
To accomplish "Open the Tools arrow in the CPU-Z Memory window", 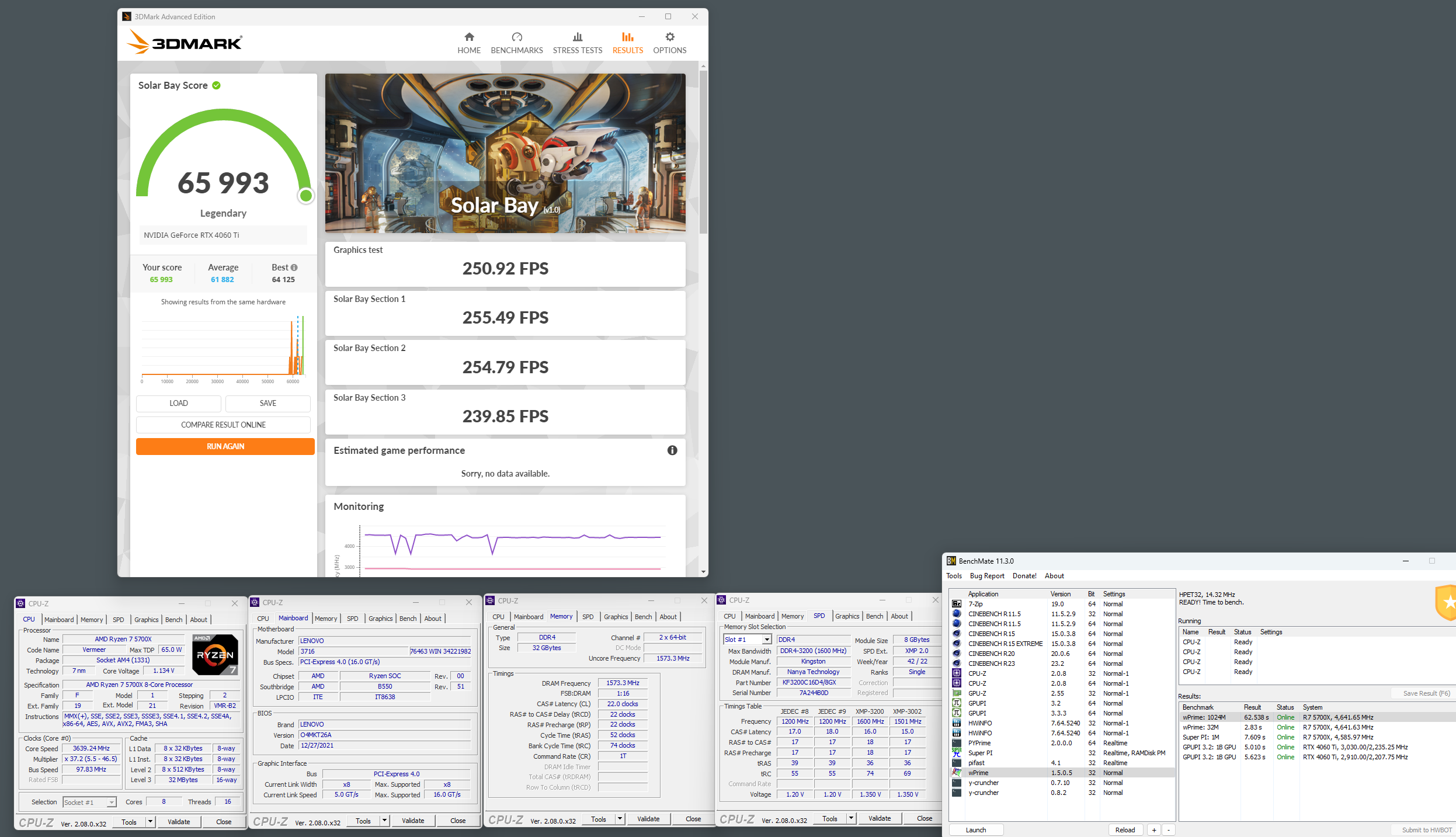I will point(620,819).
